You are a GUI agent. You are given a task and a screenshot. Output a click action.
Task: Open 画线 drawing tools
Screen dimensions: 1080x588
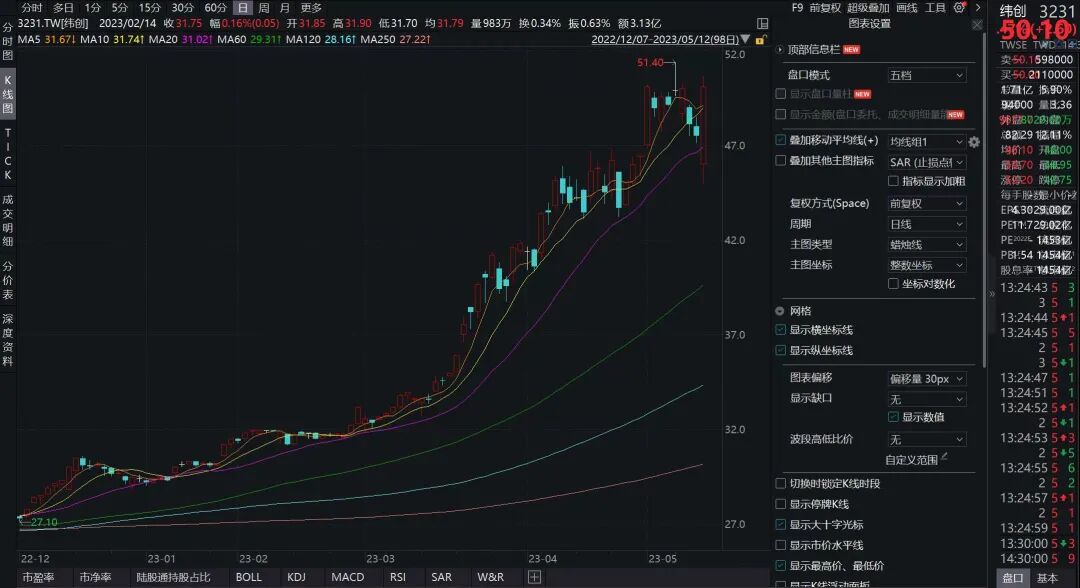[907, 8]
